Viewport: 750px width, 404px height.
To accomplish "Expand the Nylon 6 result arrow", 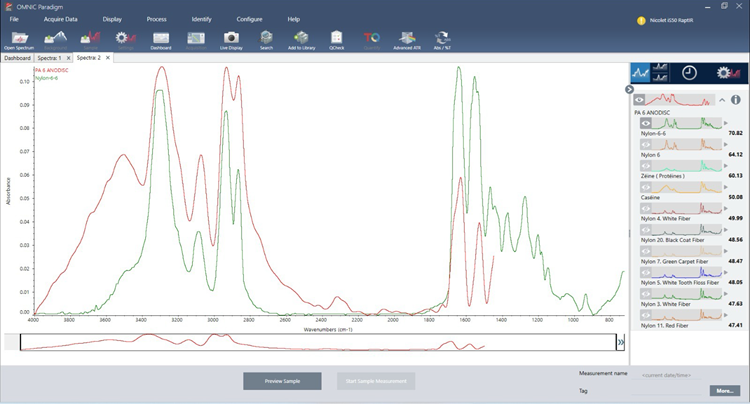I will 726,144.
